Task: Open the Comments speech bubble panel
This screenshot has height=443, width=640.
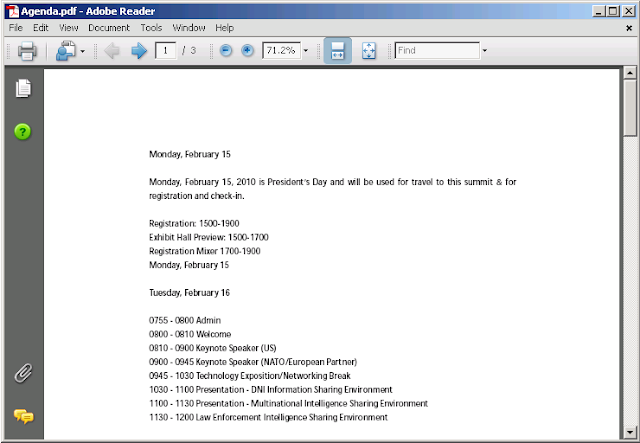Action: [24, 416]
